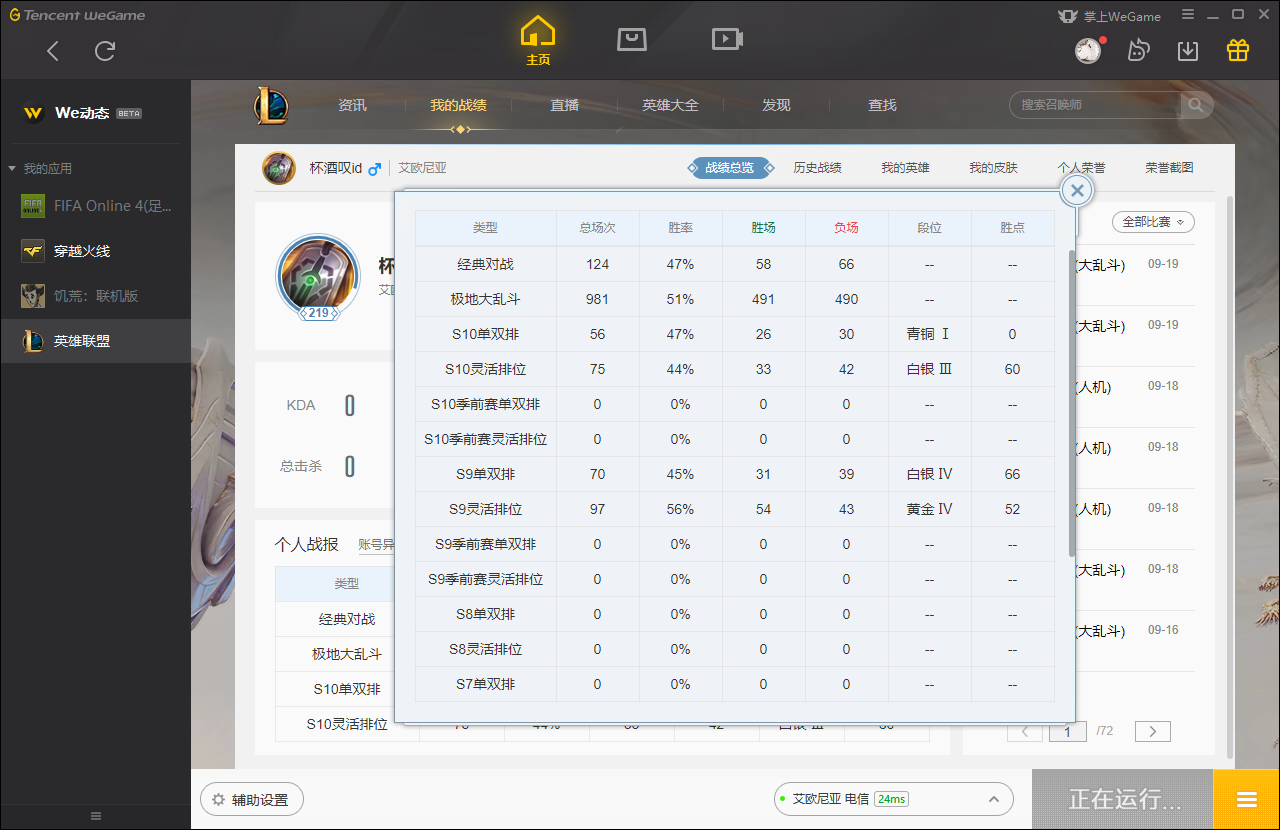
Task: Select 穿越火线 in the sidebar
Action: (x=82, y=251)
